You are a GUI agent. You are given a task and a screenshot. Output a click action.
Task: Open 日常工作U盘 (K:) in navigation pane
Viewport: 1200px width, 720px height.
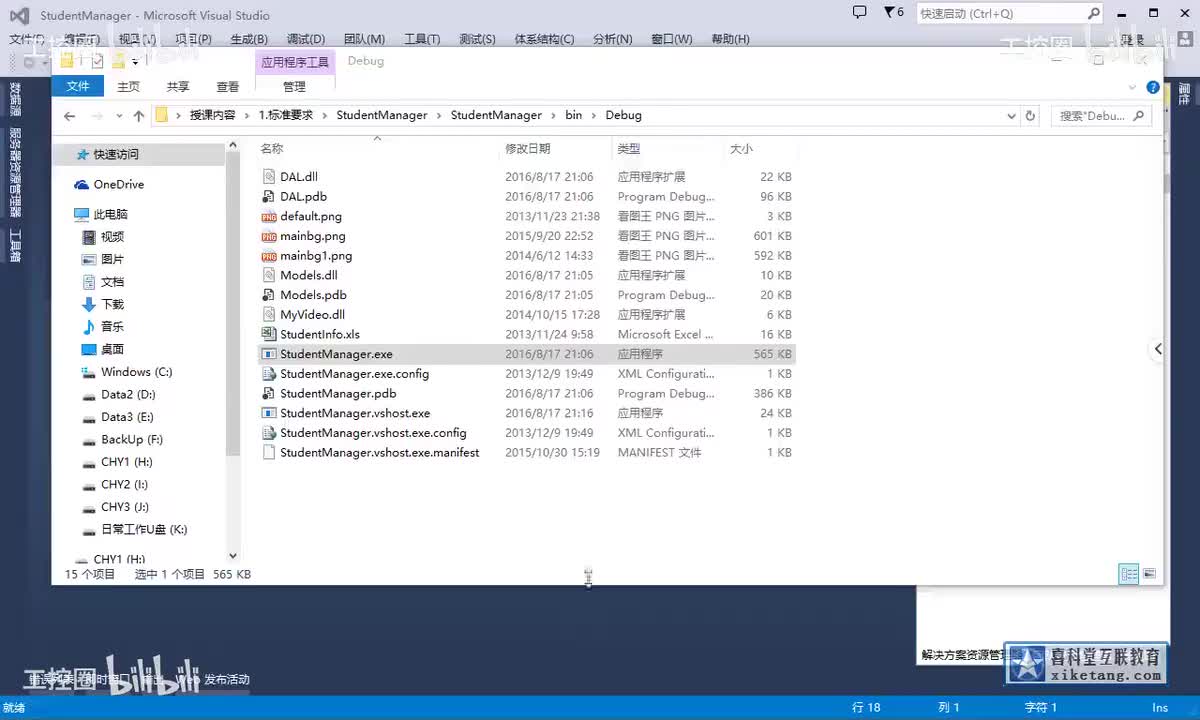click(x=144, y=530)
